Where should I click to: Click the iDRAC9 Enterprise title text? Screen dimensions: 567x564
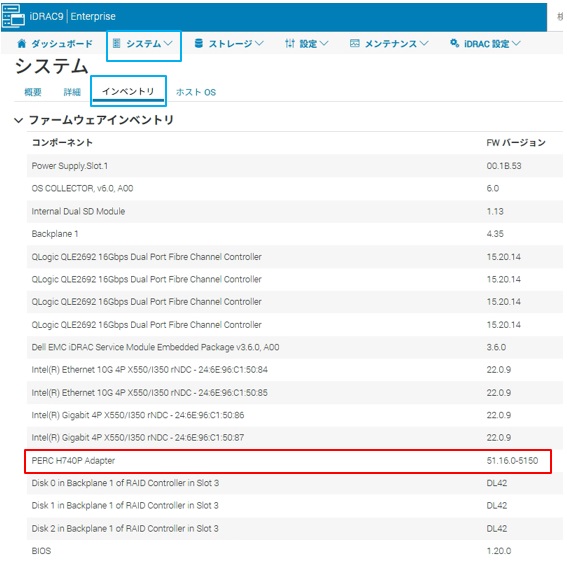[x=73, y=16]
